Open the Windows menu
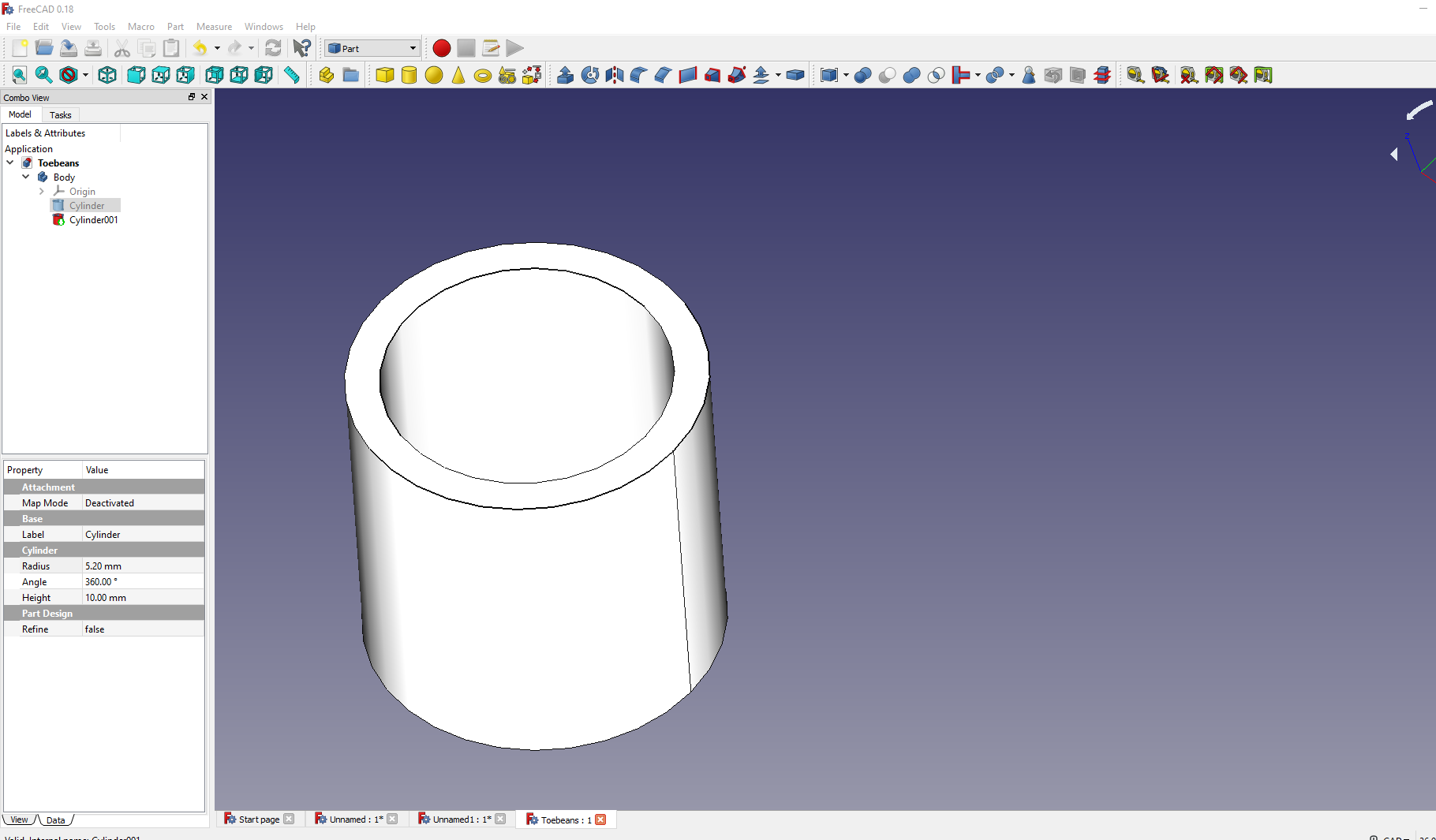The image size is (1436, 840). pos(264,26)
